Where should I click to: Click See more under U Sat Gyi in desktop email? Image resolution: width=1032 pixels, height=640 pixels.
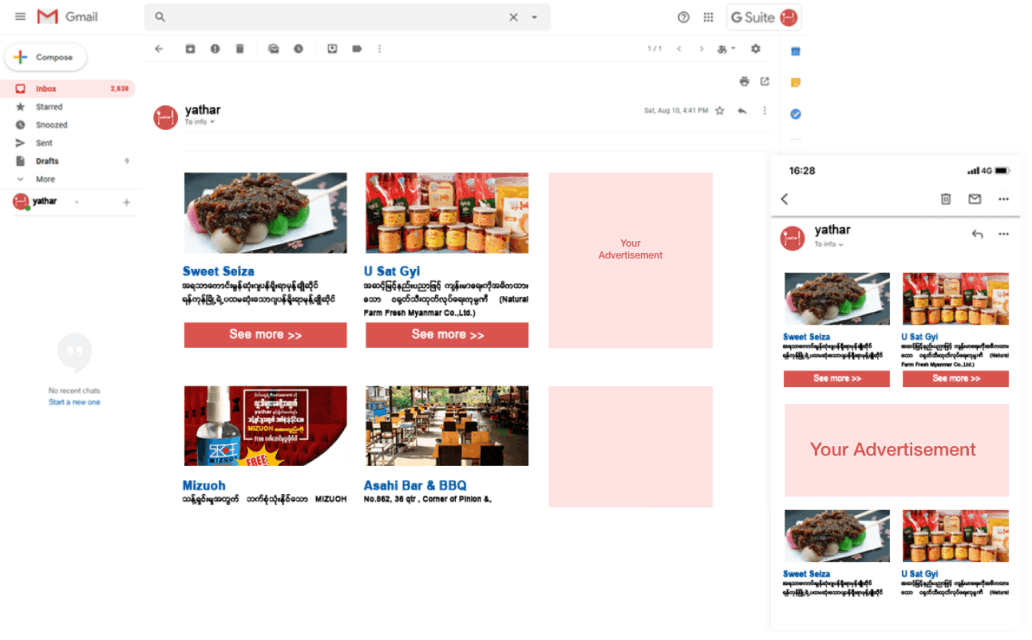(447, 334)
